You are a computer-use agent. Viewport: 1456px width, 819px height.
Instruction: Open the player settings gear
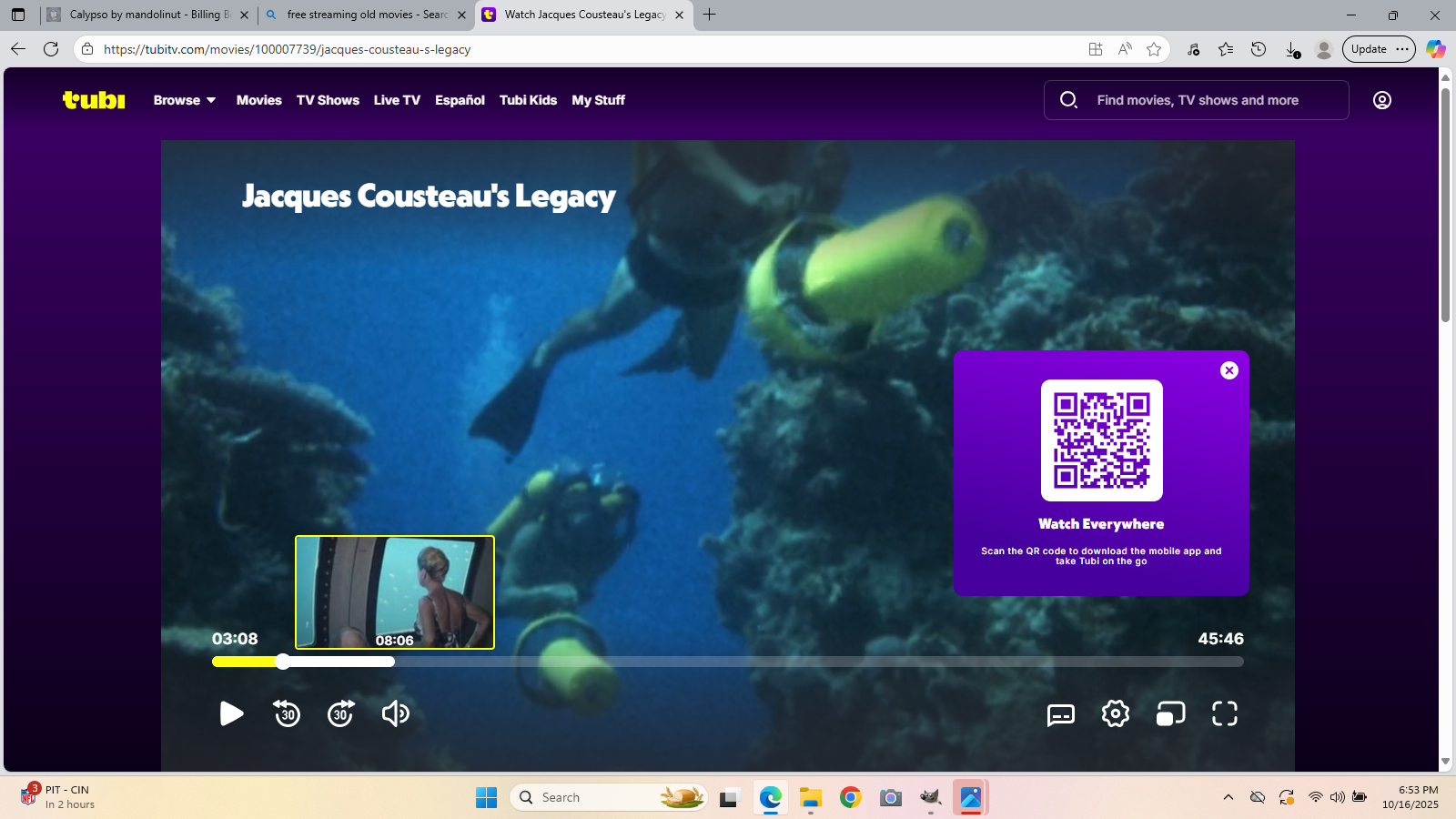[1115, 713]
